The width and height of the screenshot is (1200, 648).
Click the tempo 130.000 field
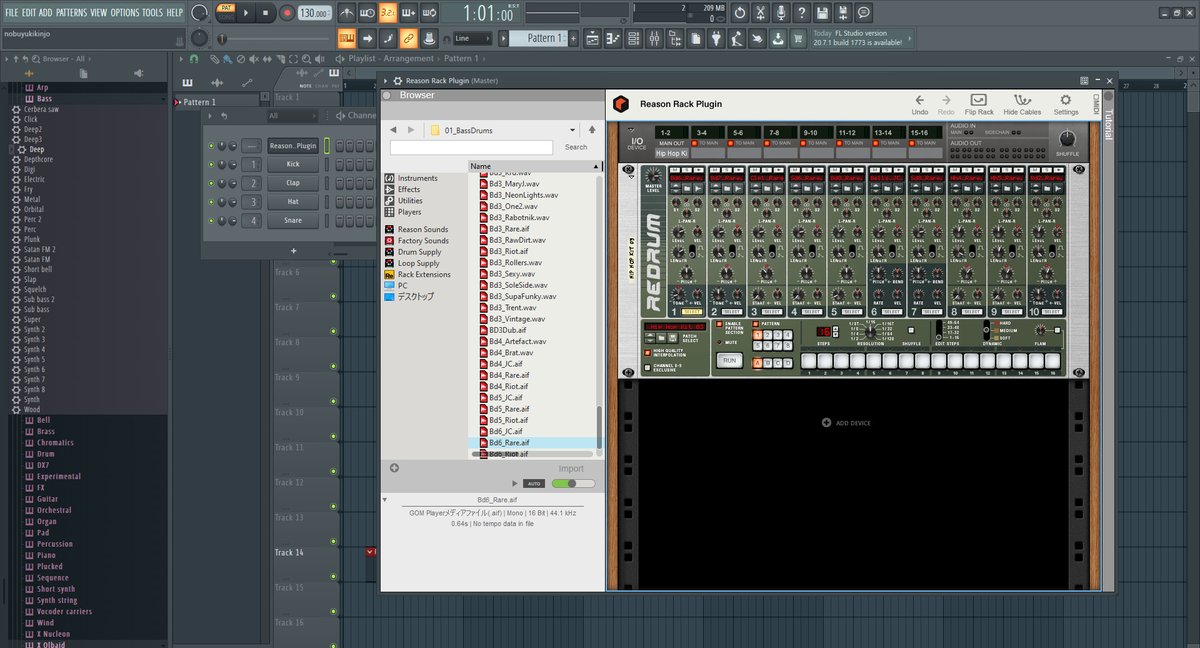tap(315, 13)
